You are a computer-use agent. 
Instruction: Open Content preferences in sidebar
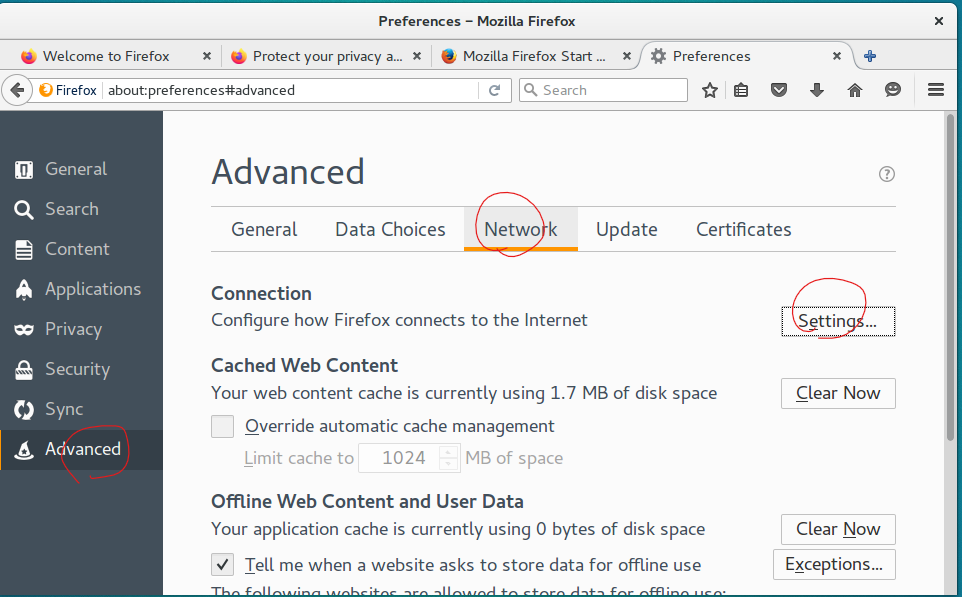point(82,249)
